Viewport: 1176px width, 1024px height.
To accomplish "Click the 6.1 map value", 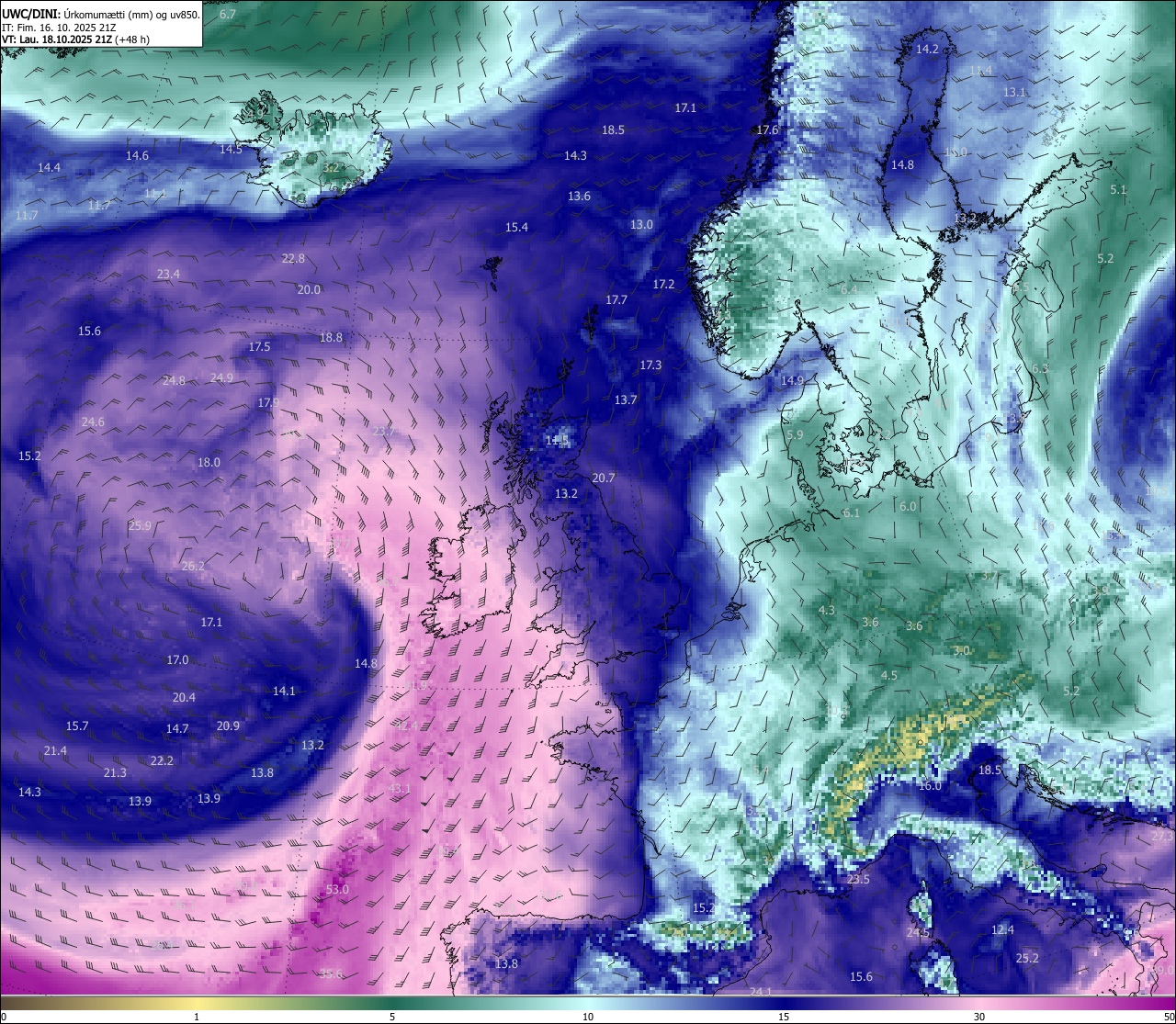I will pos(851,512).
